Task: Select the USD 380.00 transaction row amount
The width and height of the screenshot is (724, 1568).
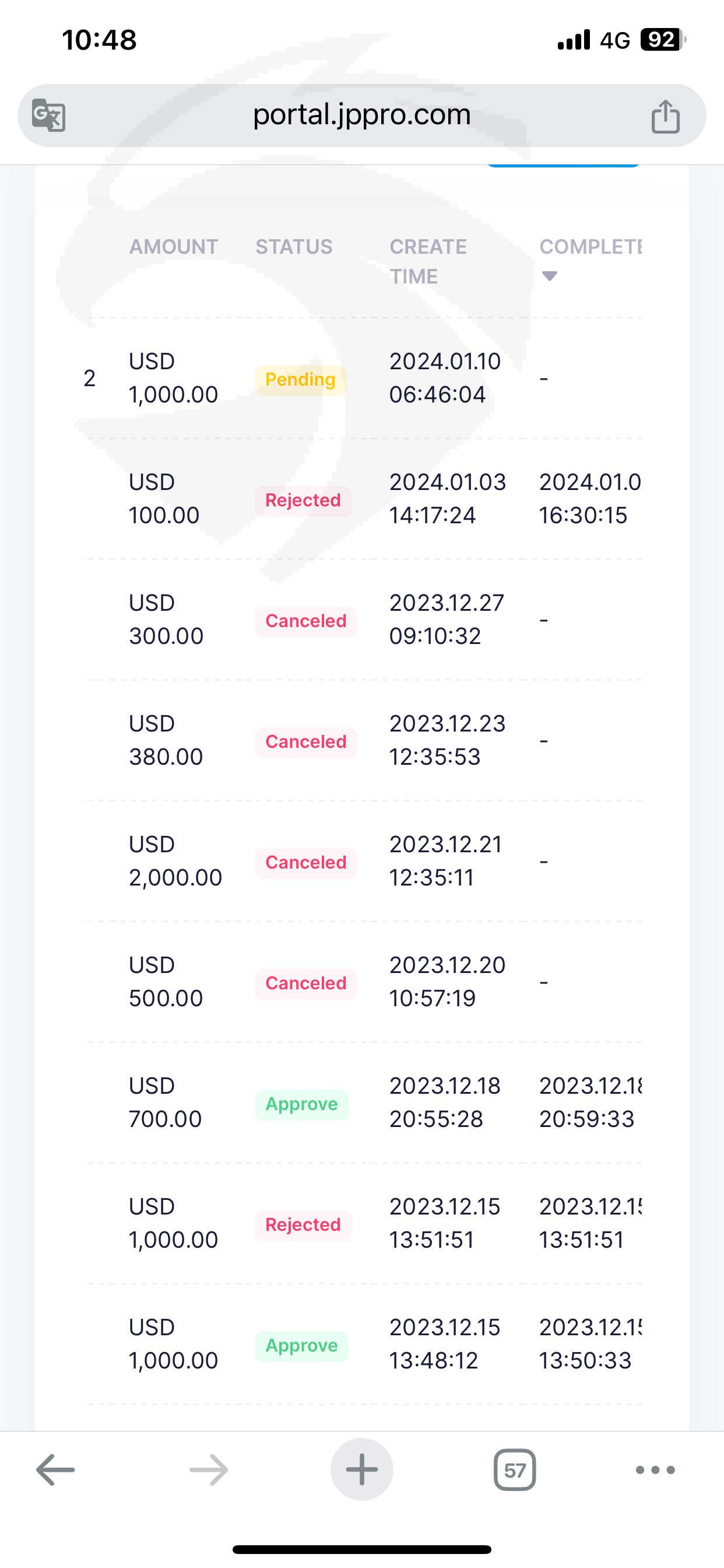Action: click(166, 740)
